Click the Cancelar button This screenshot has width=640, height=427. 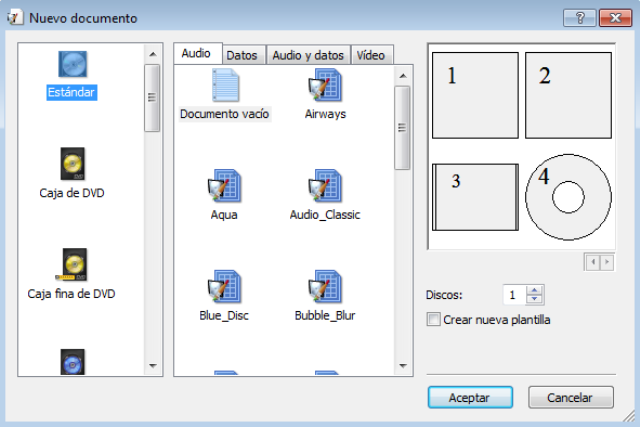click(571, 397)
